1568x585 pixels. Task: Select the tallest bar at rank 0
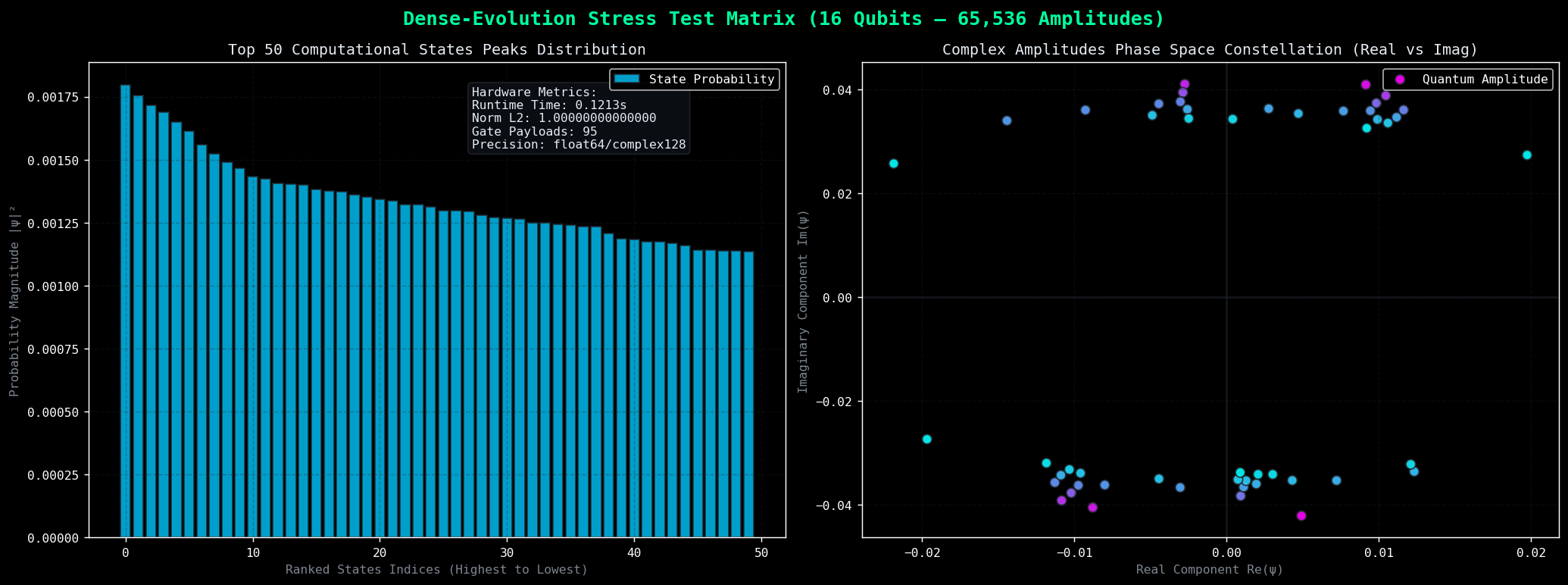[x=125, y=311]
